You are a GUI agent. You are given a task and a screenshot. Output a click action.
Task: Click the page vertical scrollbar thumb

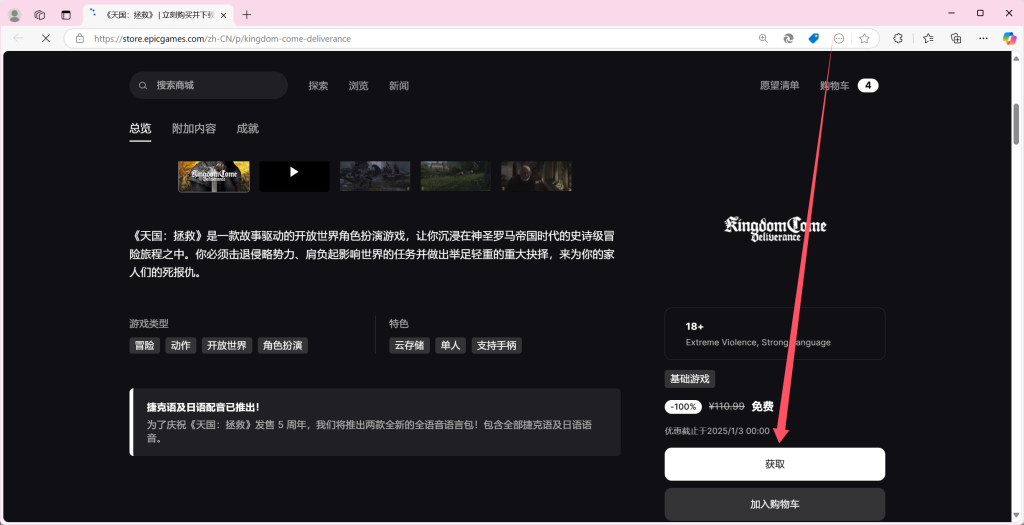coord(1016,124)
